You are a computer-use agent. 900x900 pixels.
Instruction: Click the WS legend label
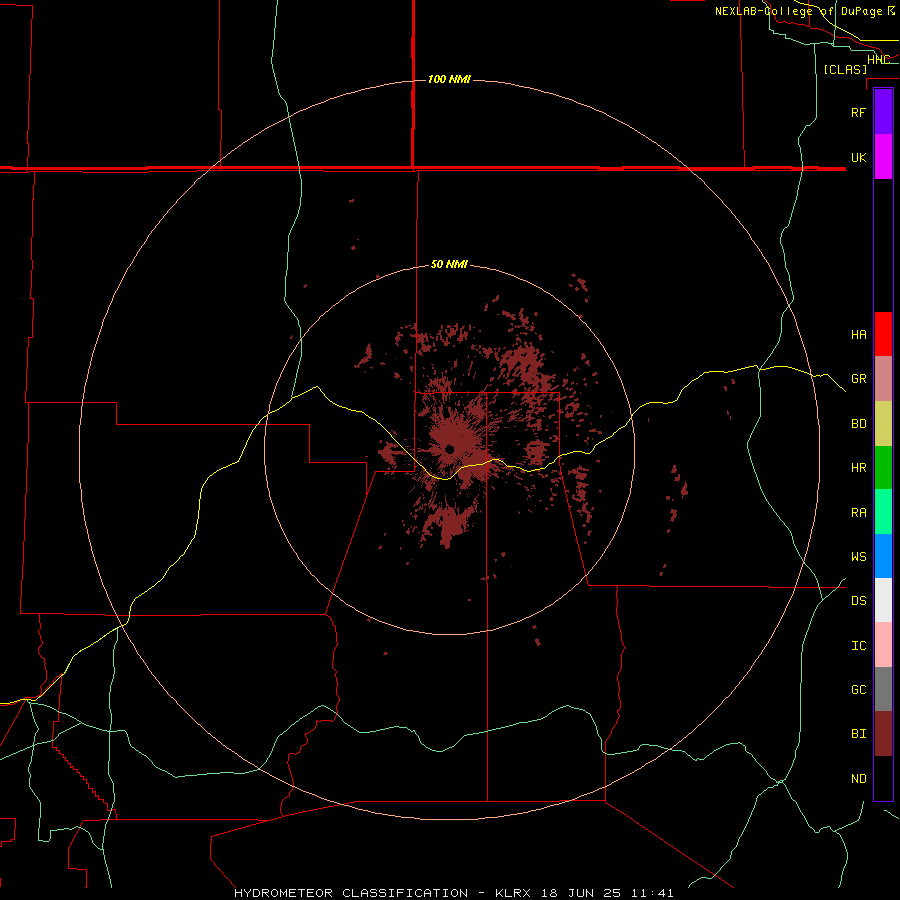[858, 556]
